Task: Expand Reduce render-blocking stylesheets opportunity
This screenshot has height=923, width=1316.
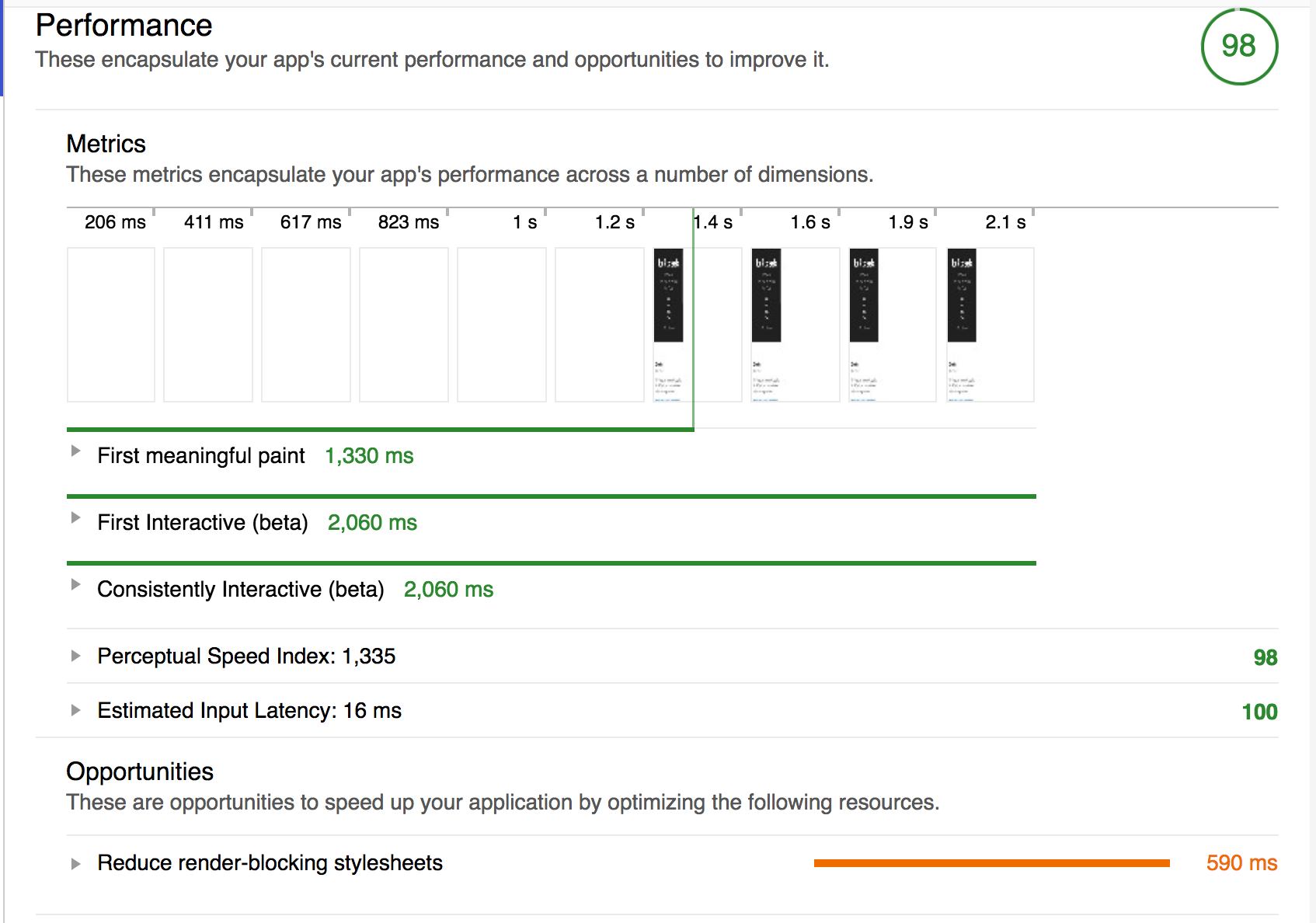Action: click(x=75, y=864)
